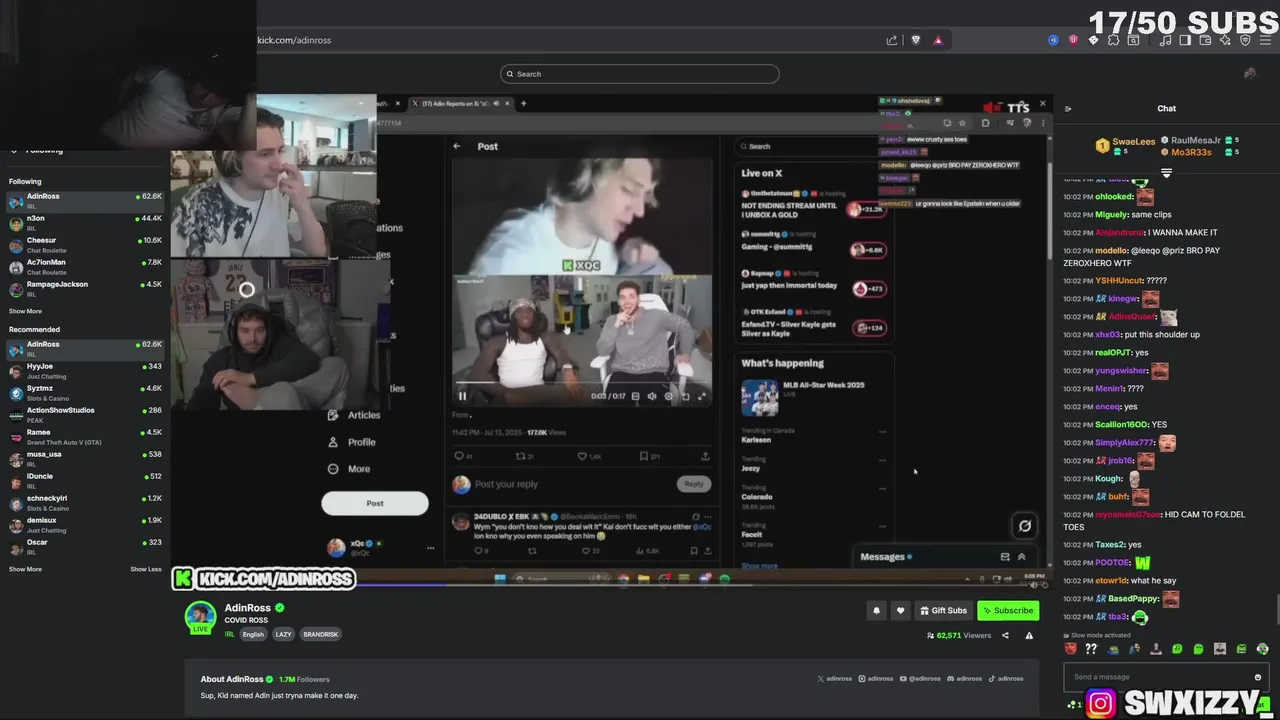Screen dimensions: 1280x720
Task: Click the share icon in address bar
Action: 891,40
